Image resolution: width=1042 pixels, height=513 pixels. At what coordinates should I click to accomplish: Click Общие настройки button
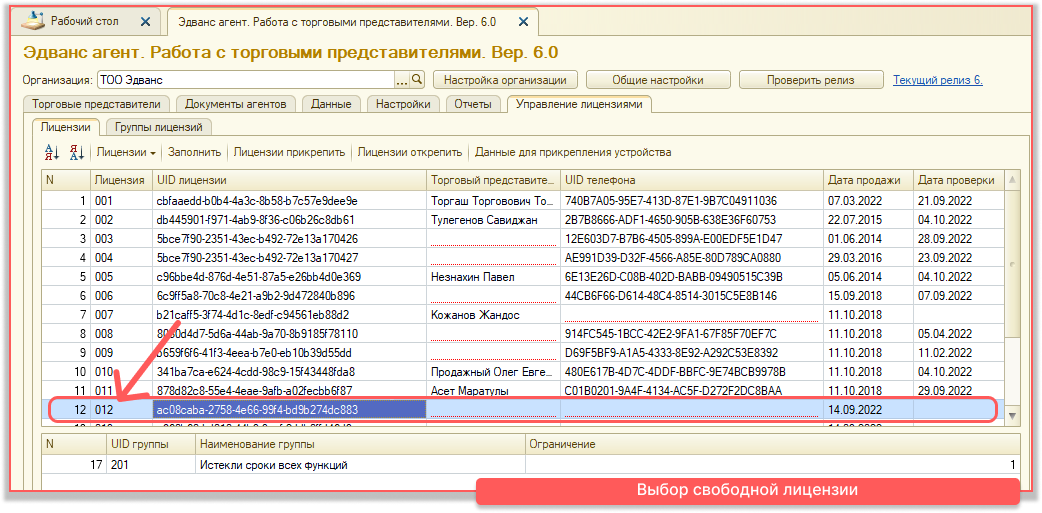(x=658, y=80)
